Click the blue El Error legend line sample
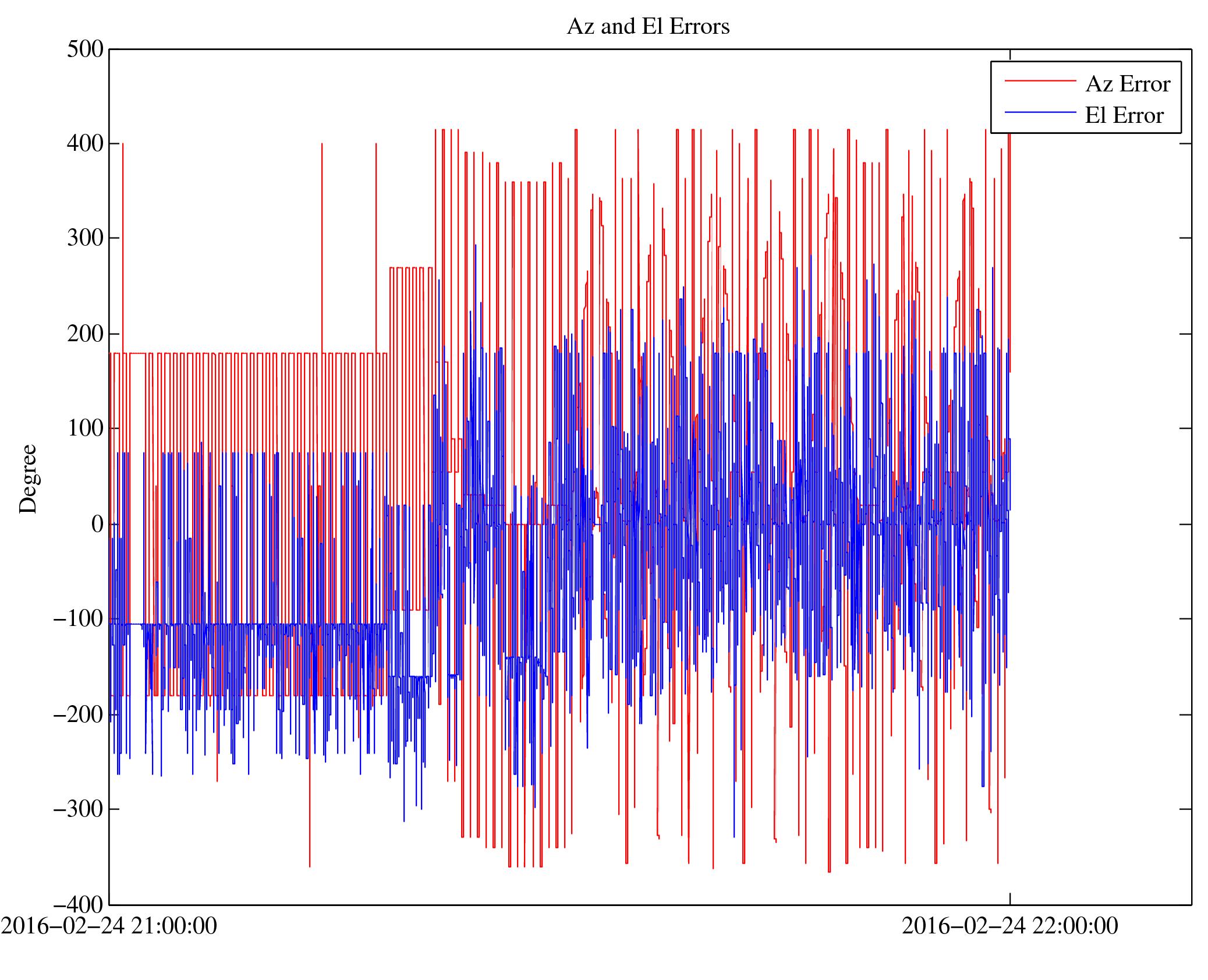Image resolution: width=1208 pixels, height=980 pixels. coord(1040,112)
